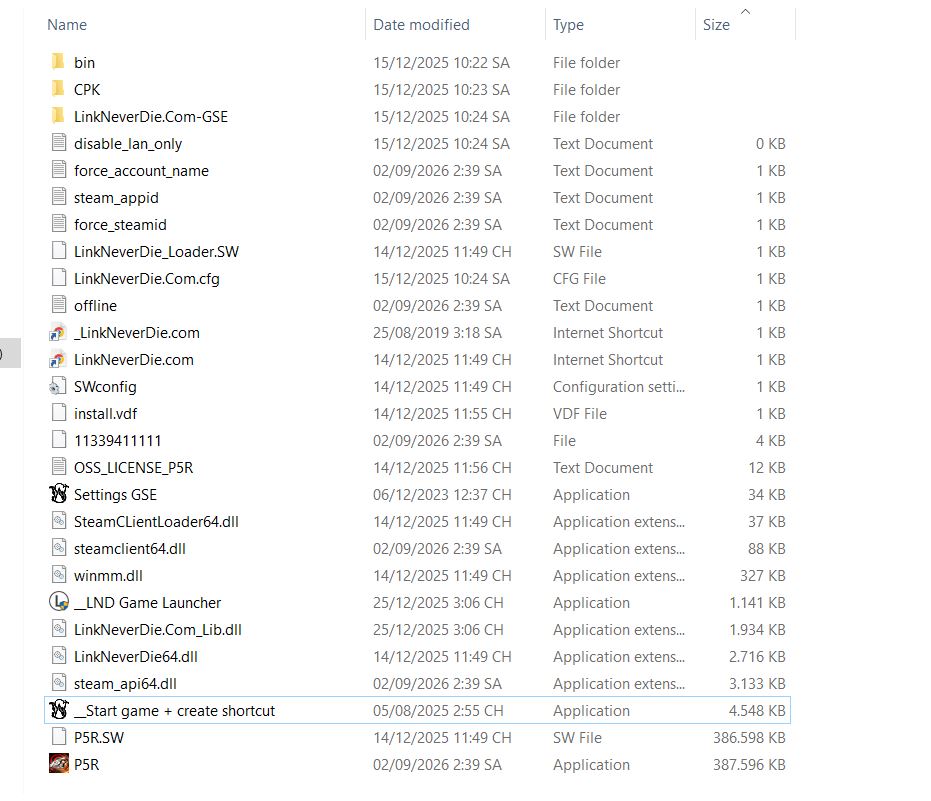This screenshot has width=931, height=801.
Task: Select the file name 'LinkNeverDie.com' dated 14/12/2025
Action: 134,360
